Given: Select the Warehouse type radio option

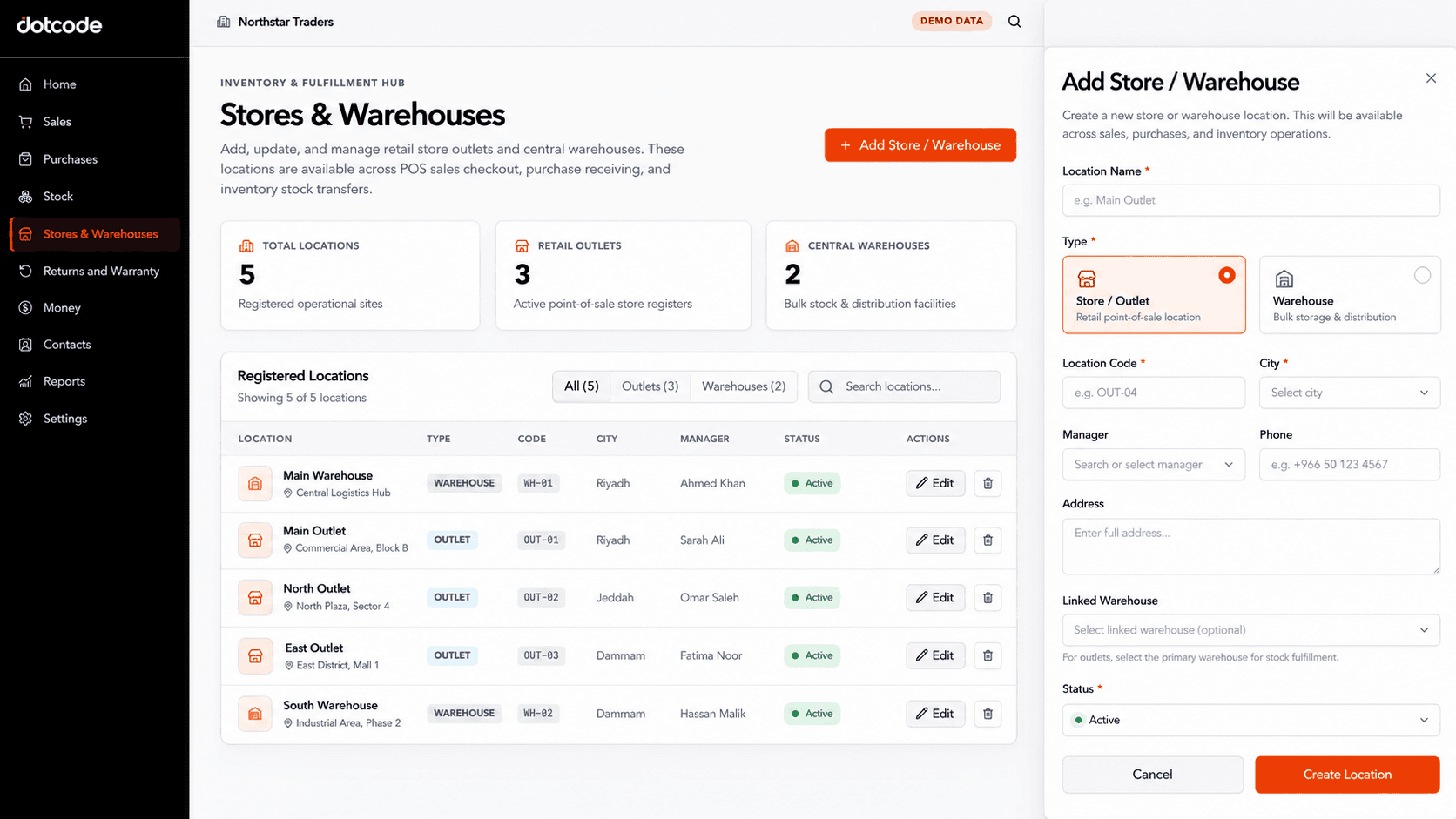Looking at the screenshot, I should pos(1422,275).
